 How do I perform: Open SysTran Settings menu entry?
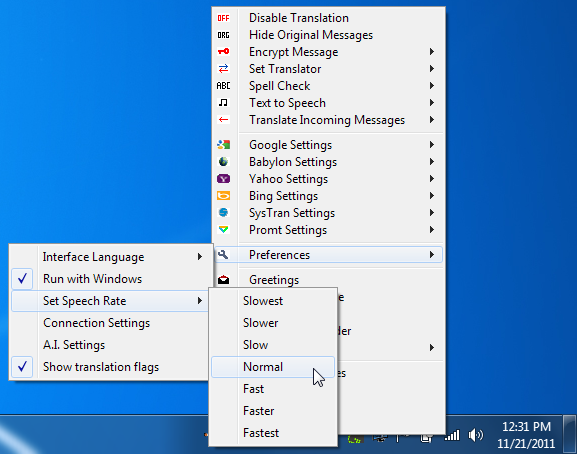pos(328,213)
